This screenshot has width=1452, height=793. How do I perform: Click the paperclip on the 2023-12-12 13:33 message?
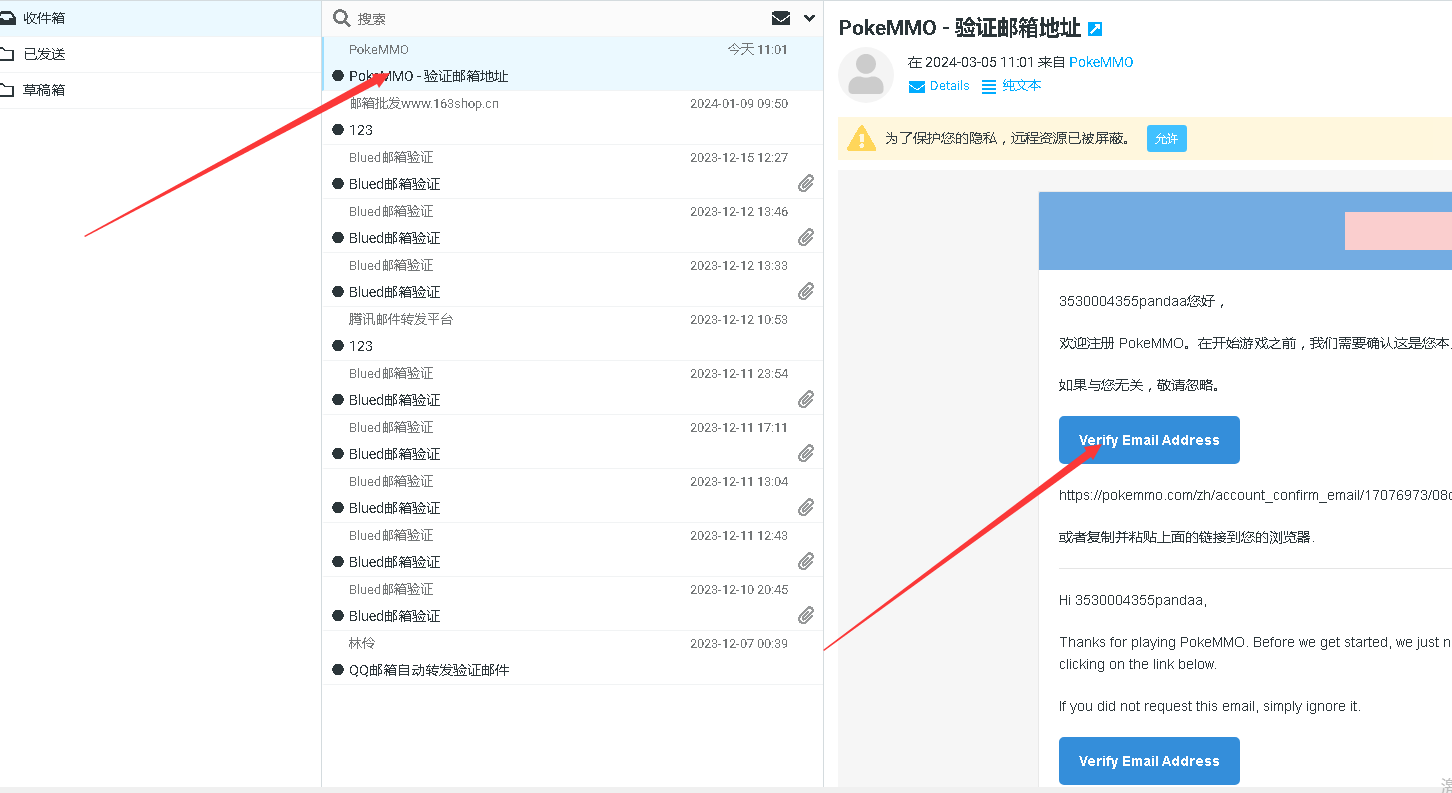tap(806, 291)
